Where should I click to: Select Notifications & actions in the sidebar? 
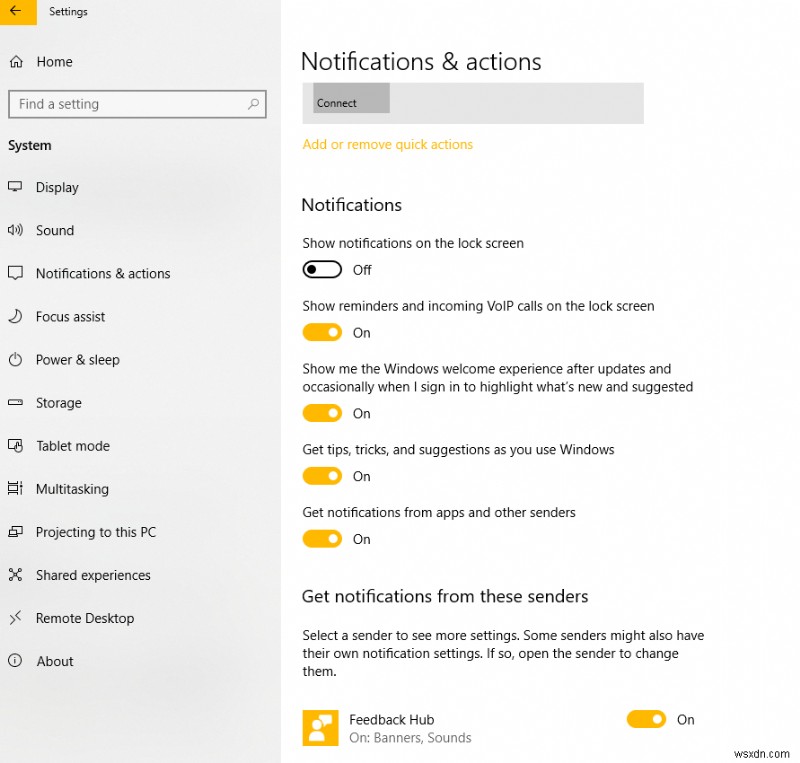102,273
